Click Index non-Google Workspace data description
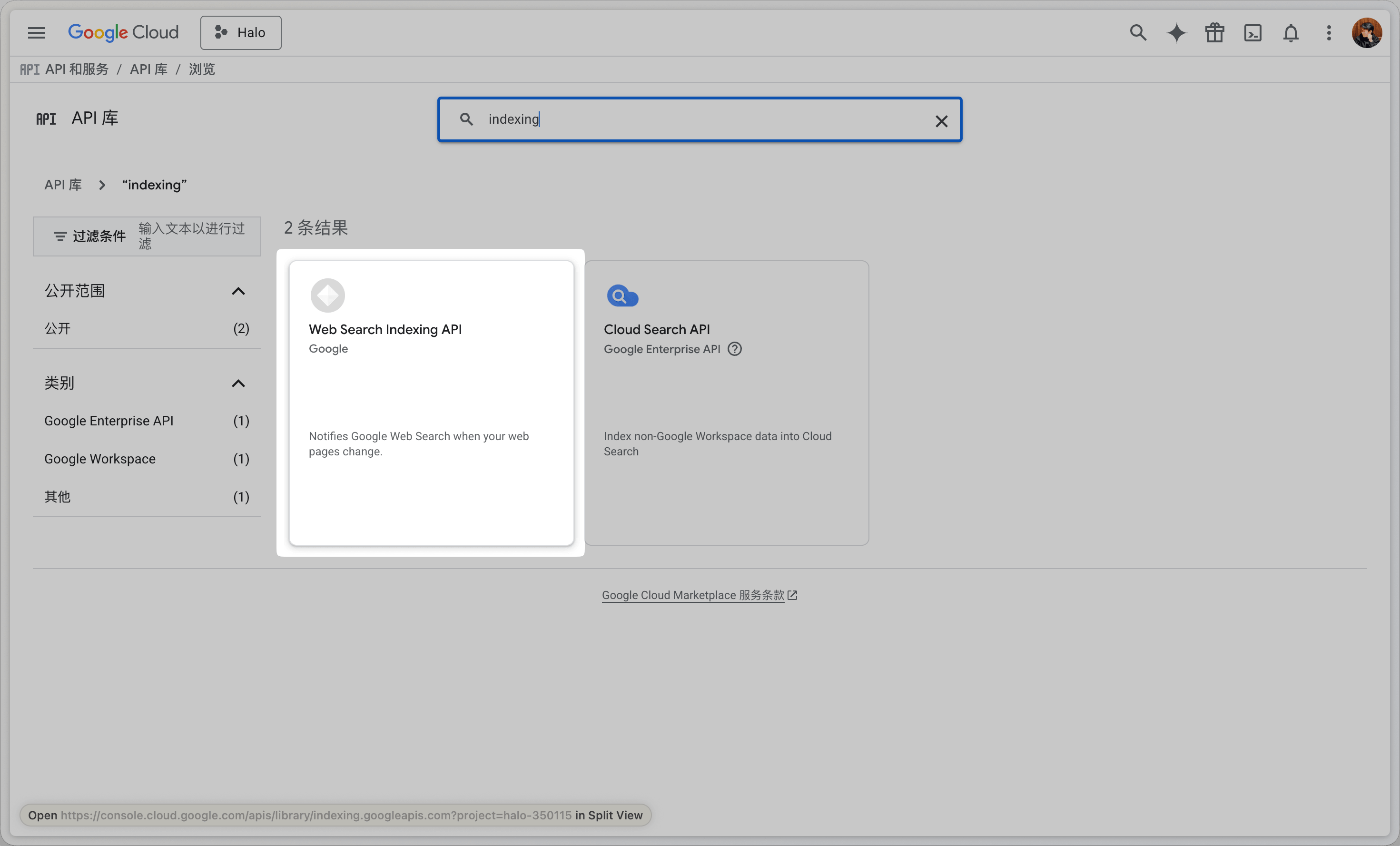 click(x=718, y=444)
